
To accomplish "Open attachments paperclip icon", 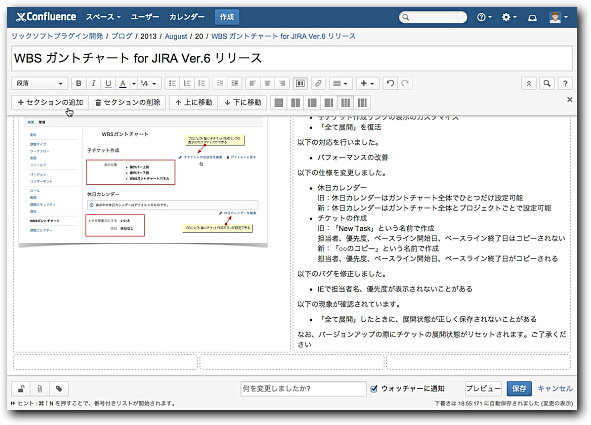I will point(40,389).
